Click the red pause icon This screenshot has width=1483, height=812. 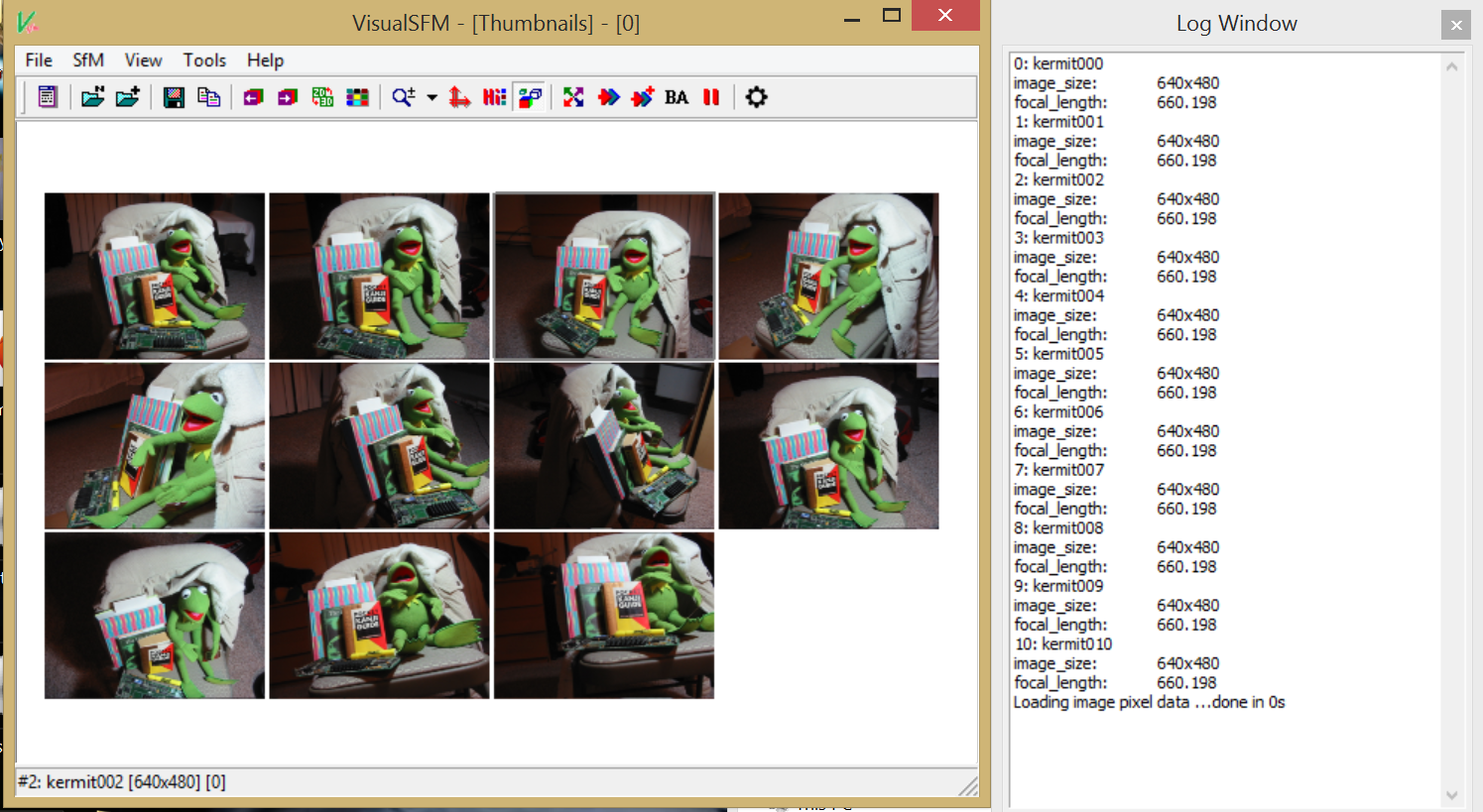[x=711, y=97]
